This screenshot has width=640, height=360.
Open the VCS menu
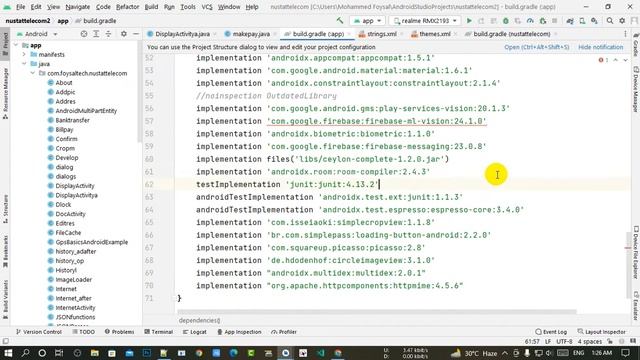point(207,7)
